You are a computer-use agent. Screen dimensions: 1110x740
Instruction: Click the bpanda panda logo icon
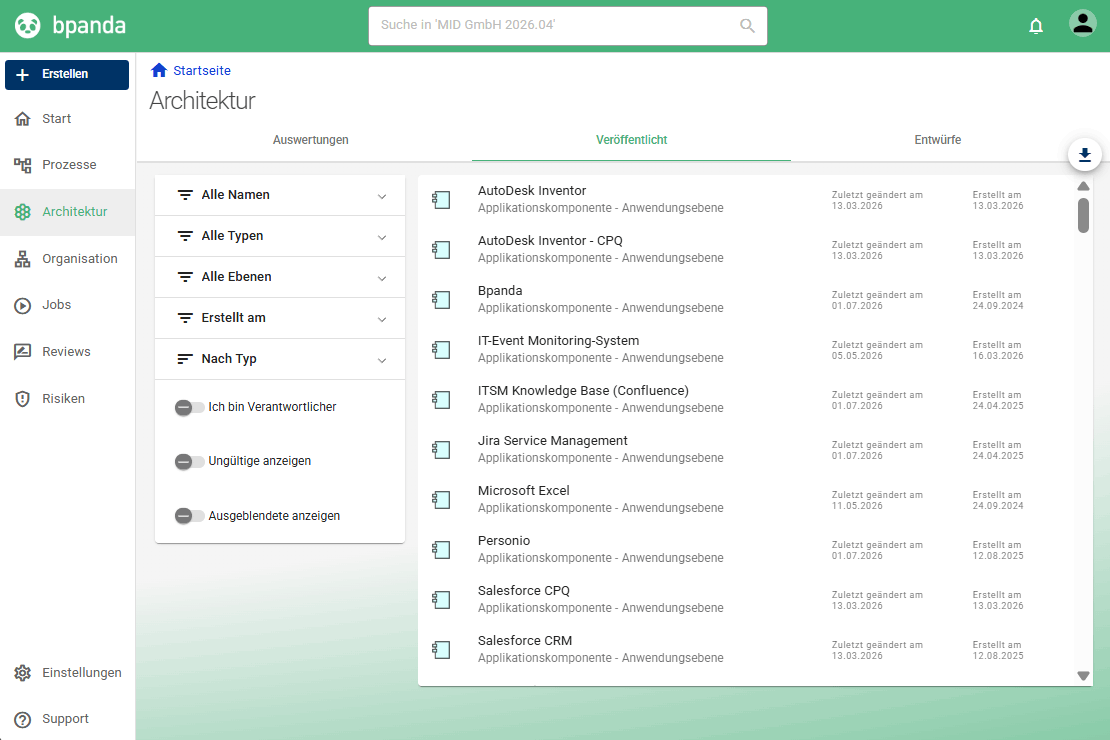pyautogui.click(x=28, y=25)
